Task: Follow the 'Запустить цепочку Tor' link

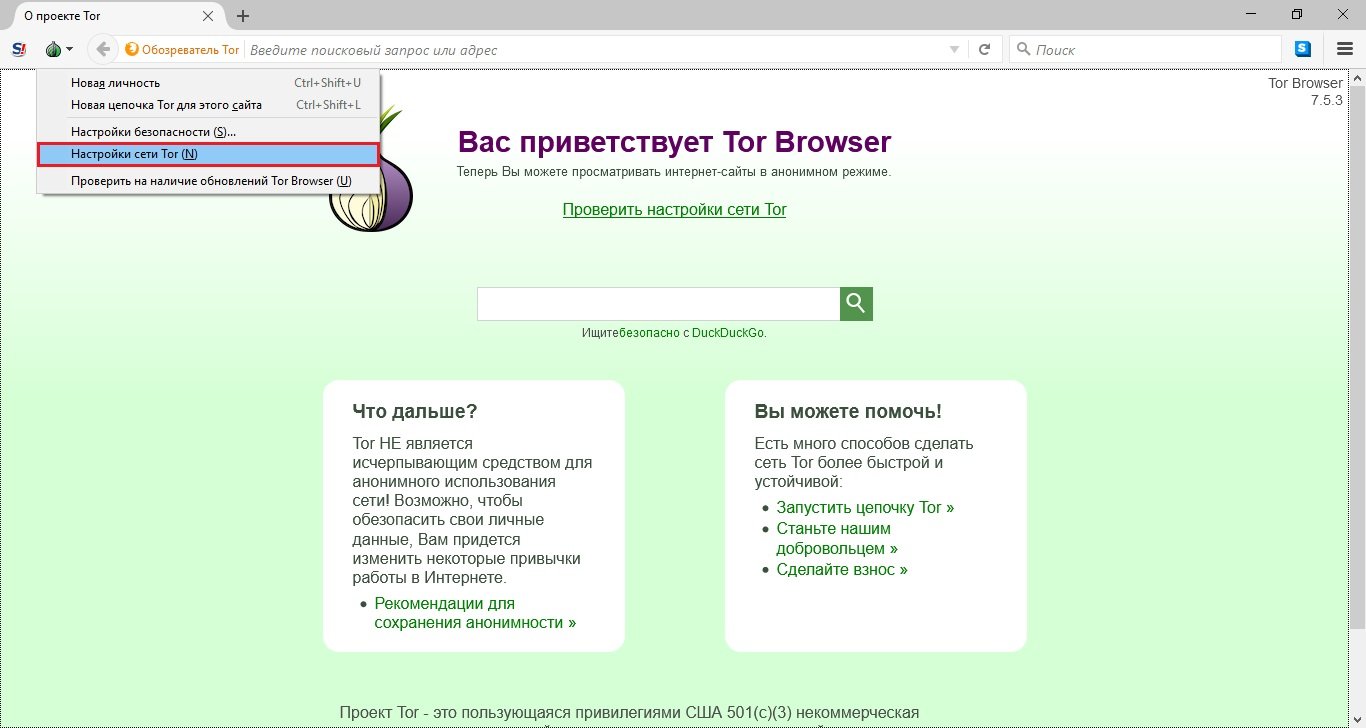Action: click(x=865, y=508)
